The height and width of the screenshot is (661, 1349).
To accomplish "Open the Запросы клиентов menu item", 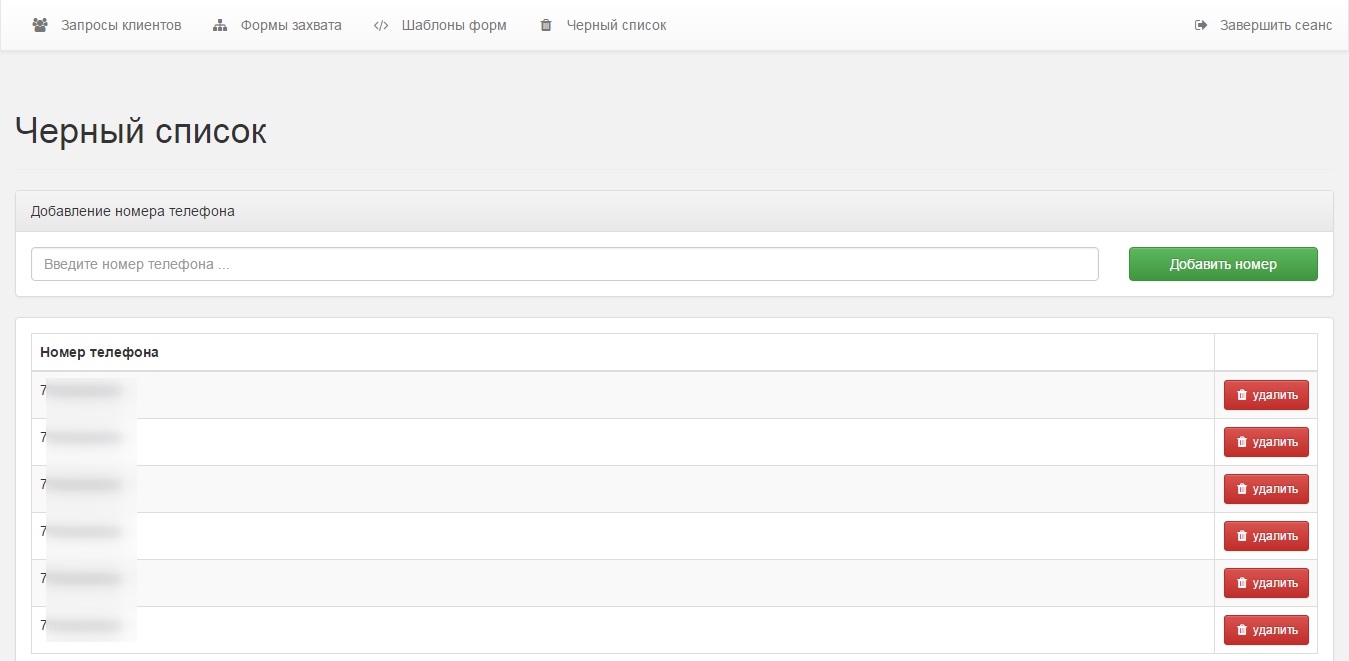I will click(121, 25).
